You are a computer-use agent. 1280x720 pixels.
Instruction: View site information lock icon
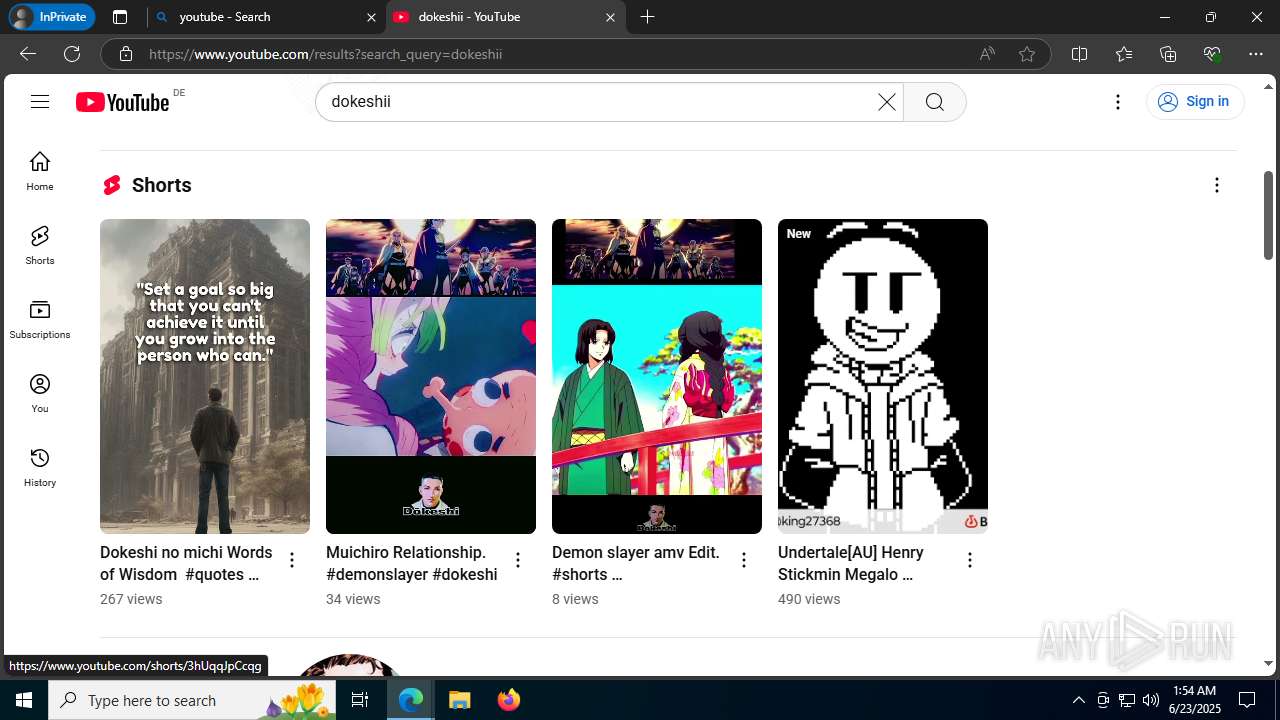(x=125, y=54)
